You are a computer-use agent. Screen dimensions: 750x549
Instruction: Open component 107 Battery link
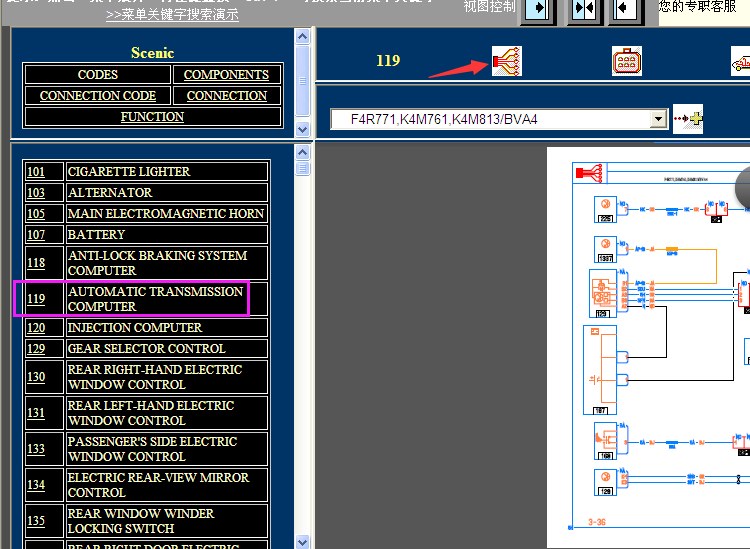click(36, 235)
